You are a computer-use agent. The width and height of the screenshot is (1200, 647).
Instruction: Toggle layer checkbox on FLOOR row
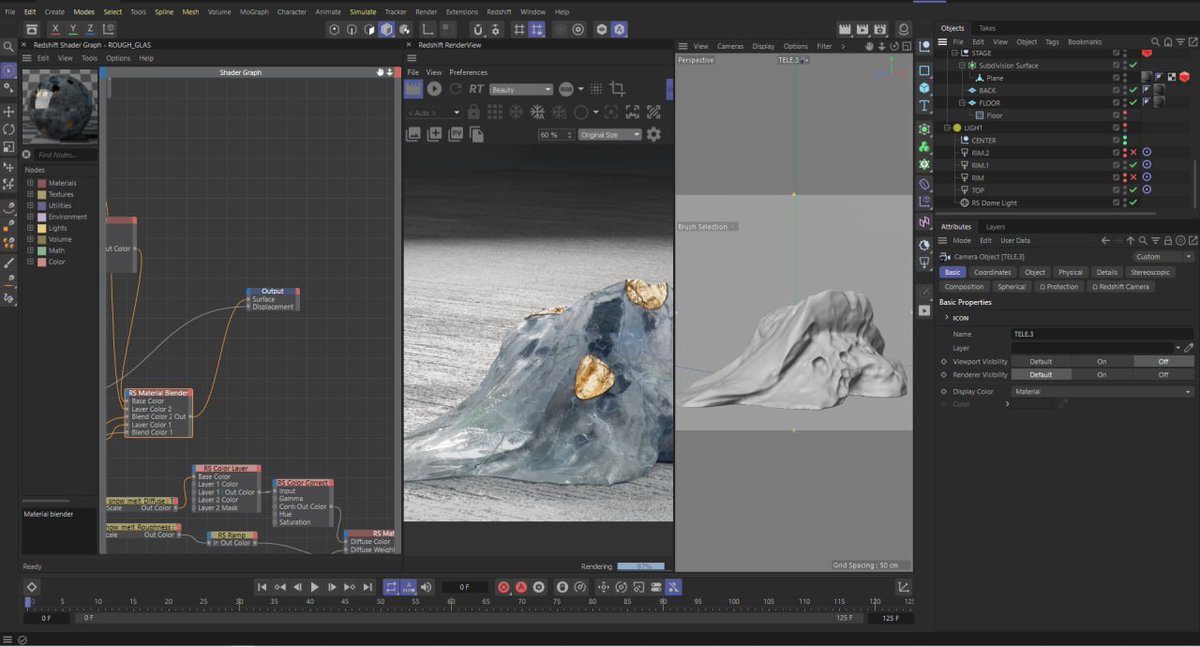coord(1117,103)
